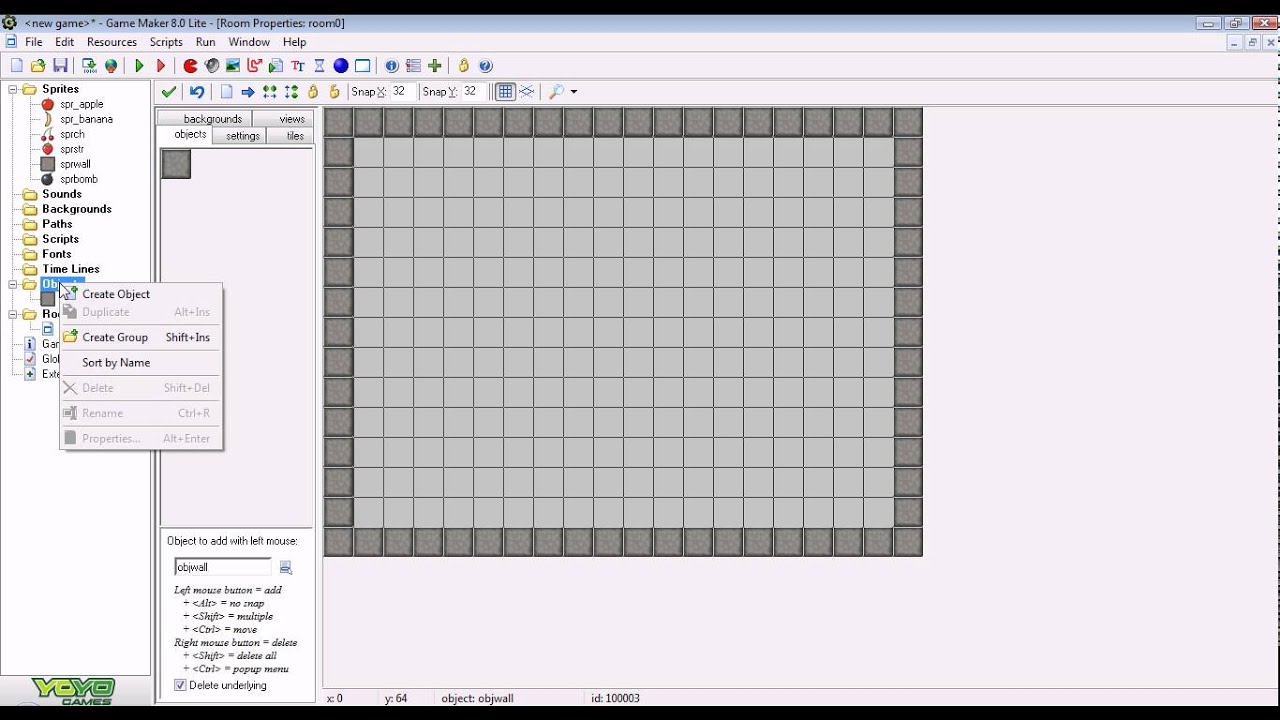Open the Resources menu
Image resolution: width=1280 pixels, height=720 pixels.
pyautogui.click(x=112, y=42)
